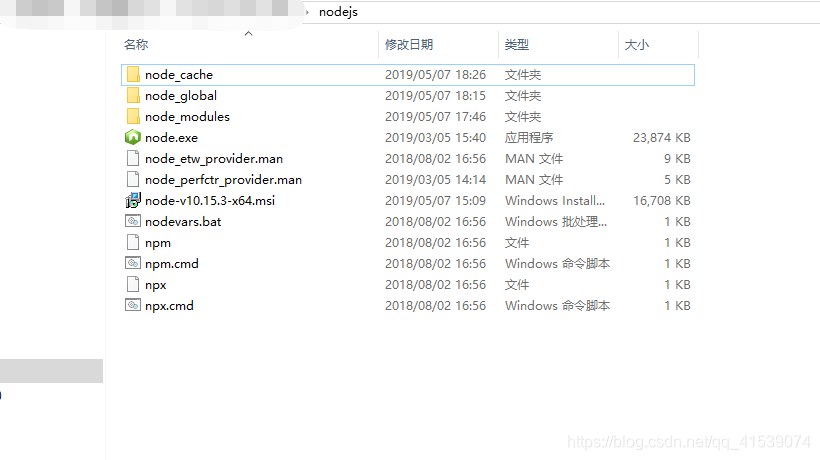This screenshot has width=820, height=460.
Task: Select the node-v10.15.3-x64.msi file name
Action: coord(210,200)
